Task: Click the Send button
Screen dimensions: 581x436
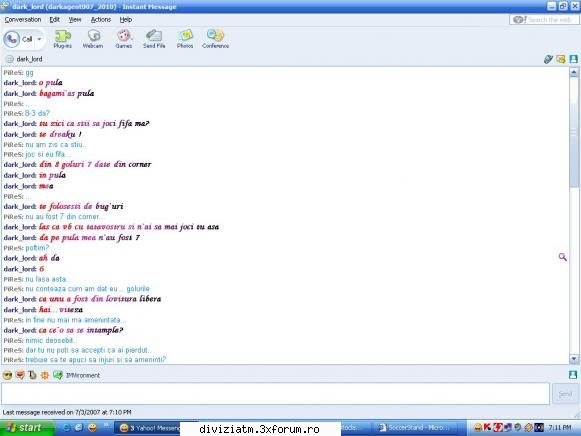Action: tap(565, 394)
